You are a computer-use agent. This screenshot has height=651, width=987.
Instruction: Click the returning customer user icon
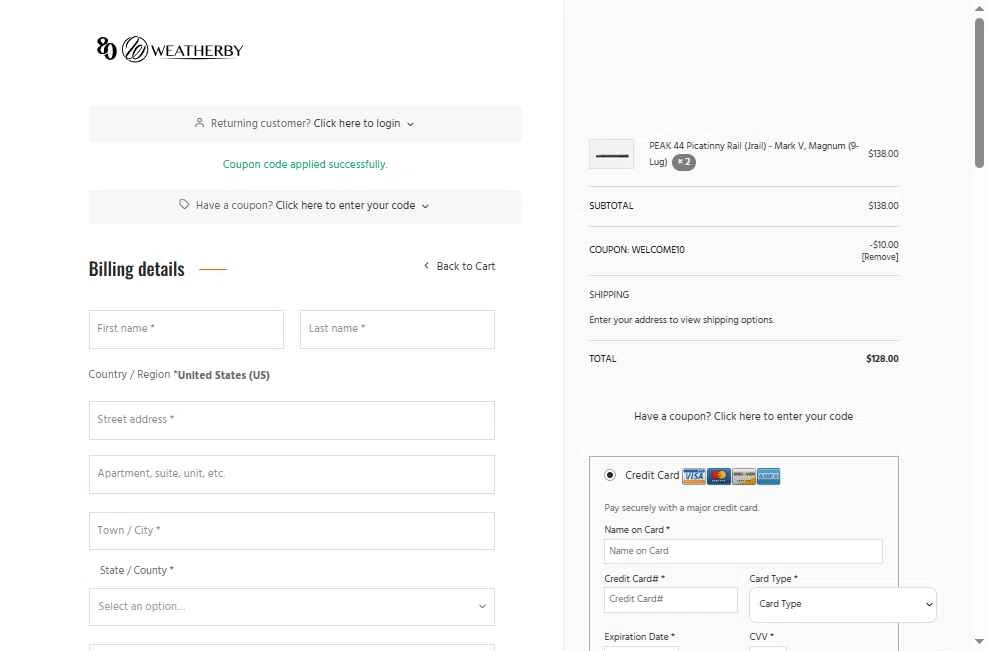199,123
